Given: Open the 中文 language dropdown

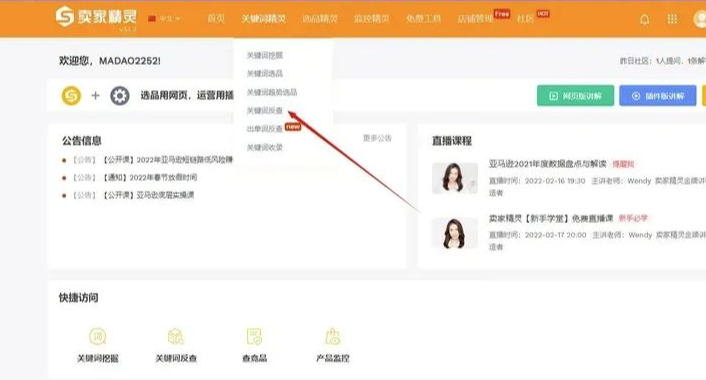Looking at the screenshot, I should pos(164,18).
